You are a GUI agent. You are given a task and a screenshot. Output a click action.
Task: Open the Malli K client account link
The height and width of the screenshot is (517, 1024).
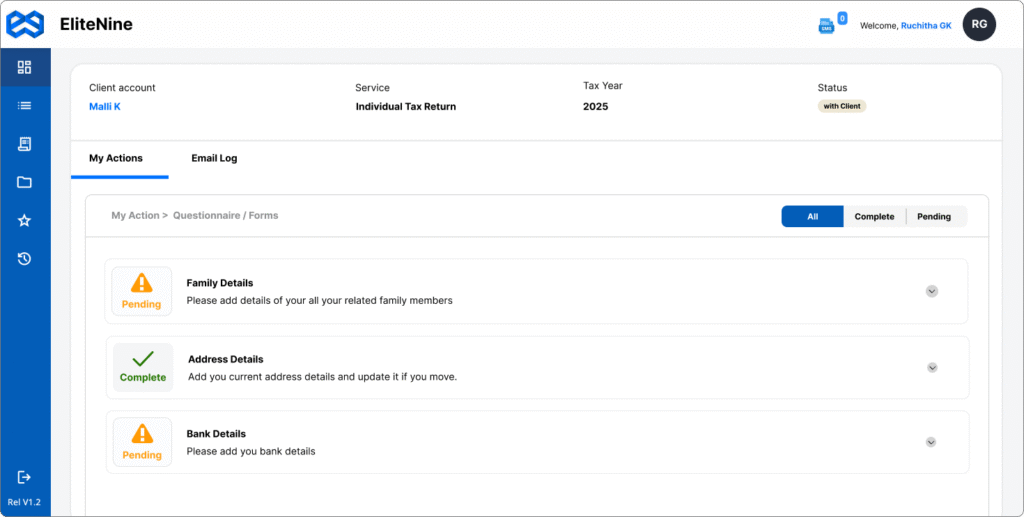(105, 107)
